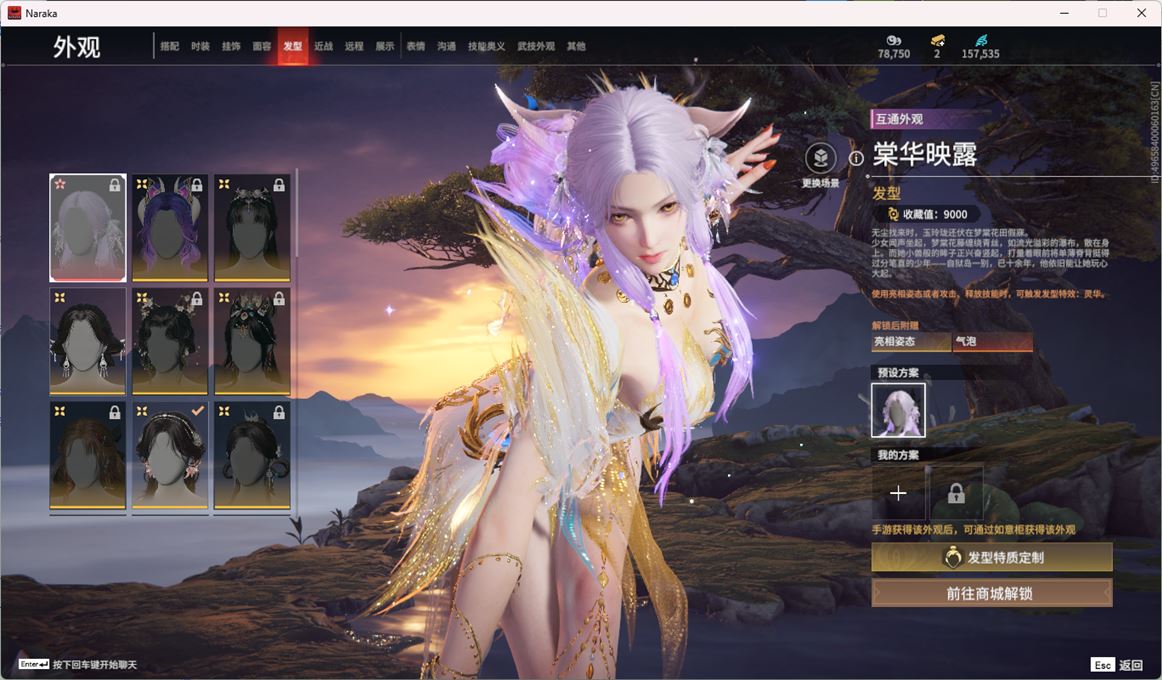Click the Enter key chat hint icon
The width and height of the screenshot is (1162, 680).
[x=34, y=664]
